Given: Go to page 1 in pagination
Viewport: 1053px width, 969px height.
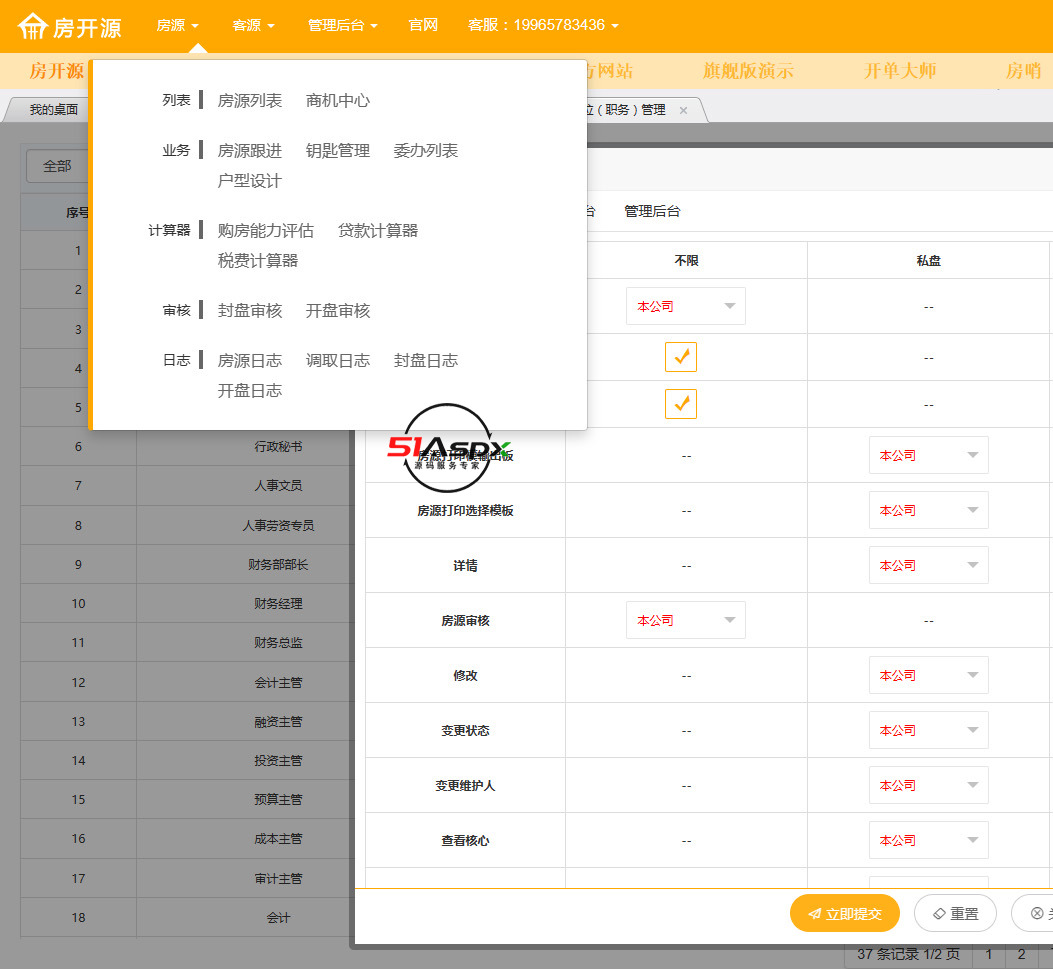Looking at the screenshot, I should 989,955.
